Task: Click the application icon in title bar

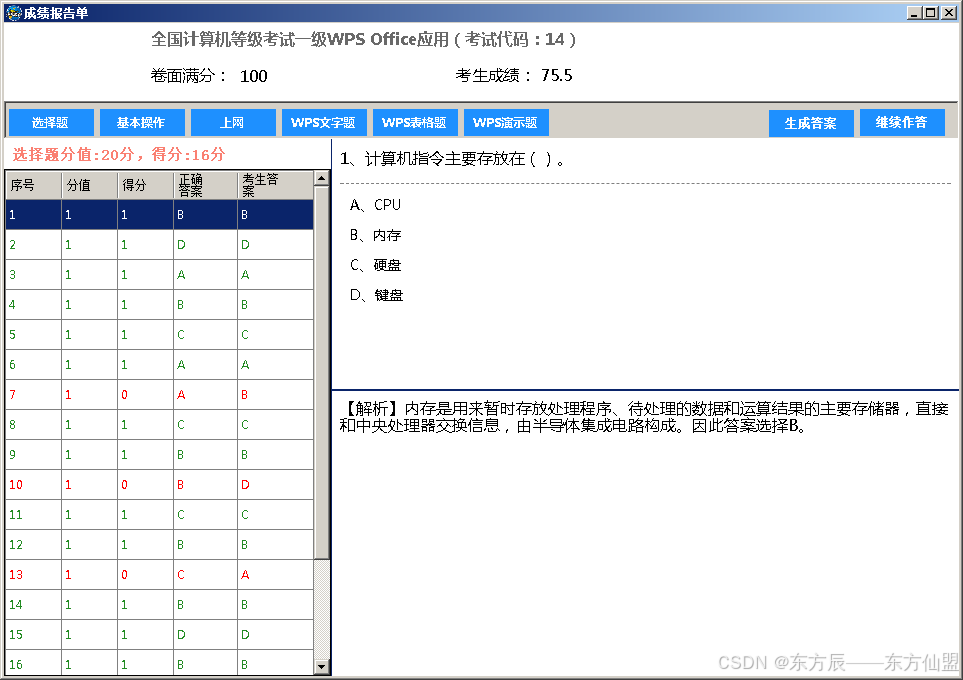Action: (13, 12)
